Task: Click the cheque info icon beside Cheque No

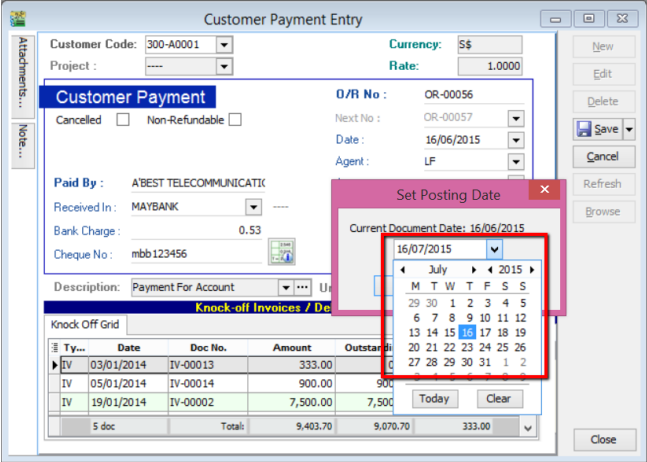Action: tap(280, 254)
